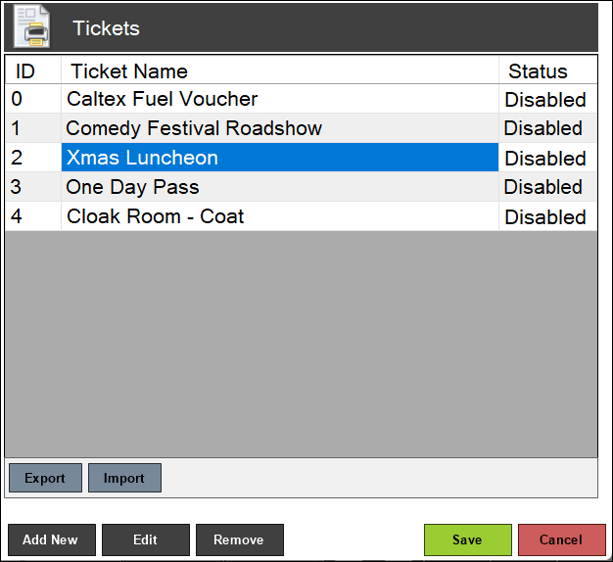Sort by the Ticket Name column header
613x562 pixels.
pyautogui.click(x=280, y=71)
